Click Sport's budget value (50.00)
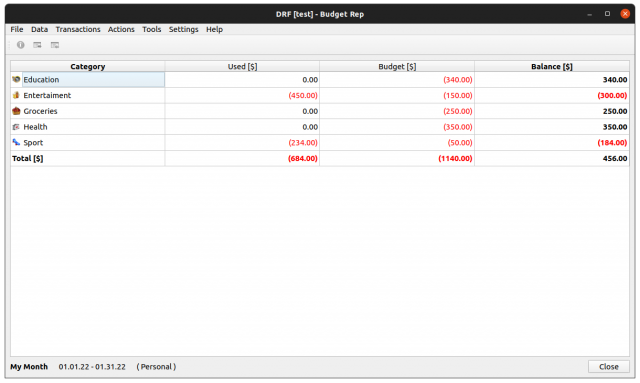Screen dimensions: 640x383 pyautogui.click(x=460, y=143)
